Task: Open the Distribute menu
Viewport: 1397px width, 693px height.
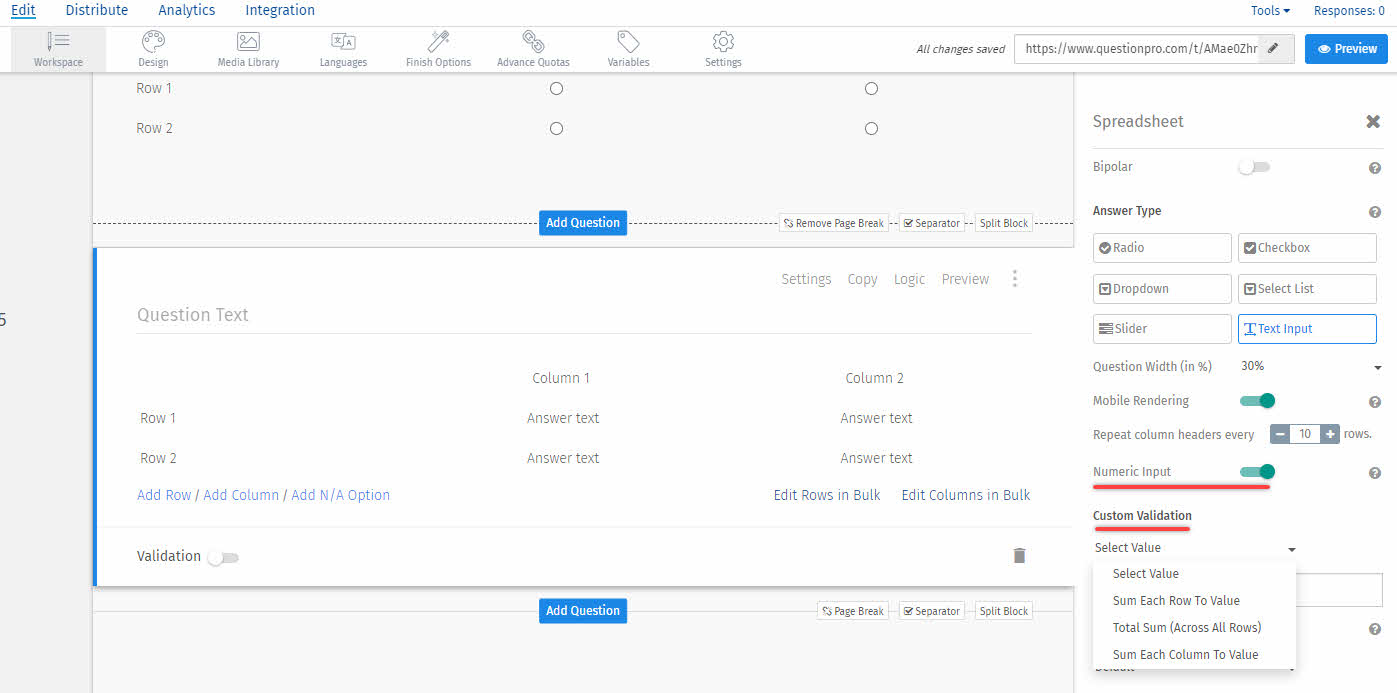Action: (96, 10)
